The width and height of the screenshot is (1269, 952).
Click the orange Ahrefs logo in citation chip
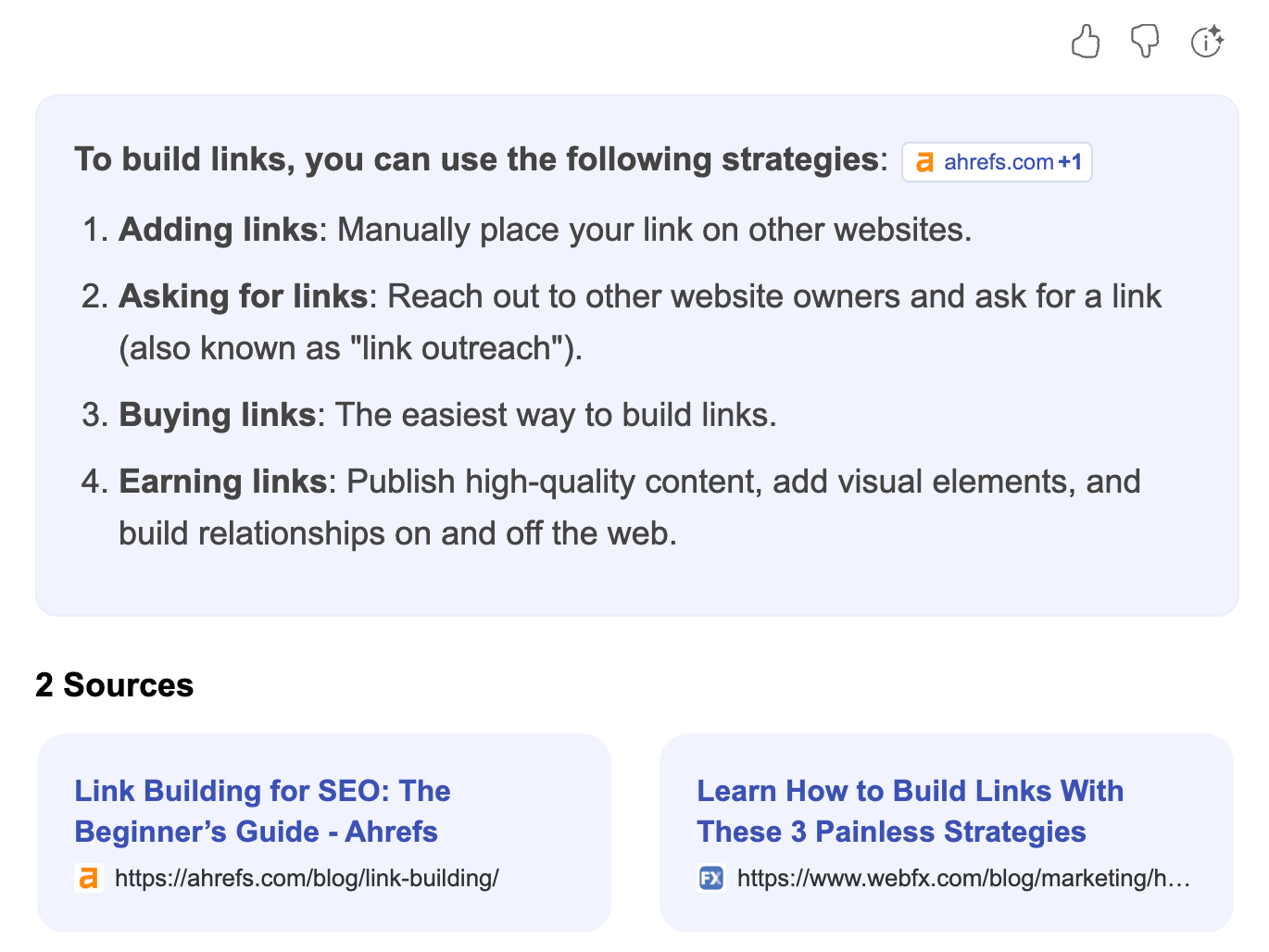coord(924,163)
